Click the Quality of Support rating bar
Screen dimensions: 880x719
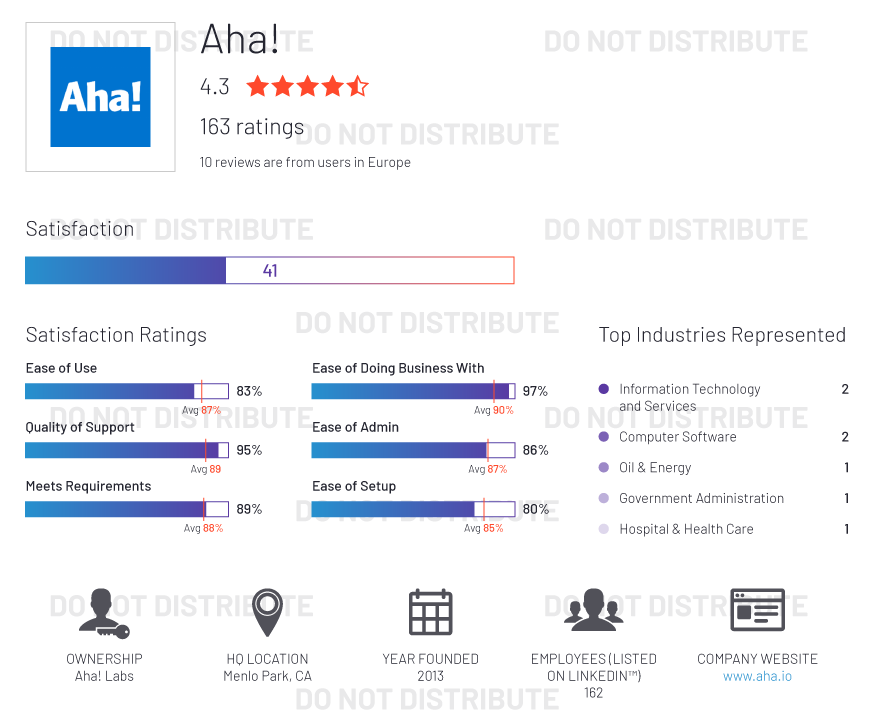click(x=127, y=450)
